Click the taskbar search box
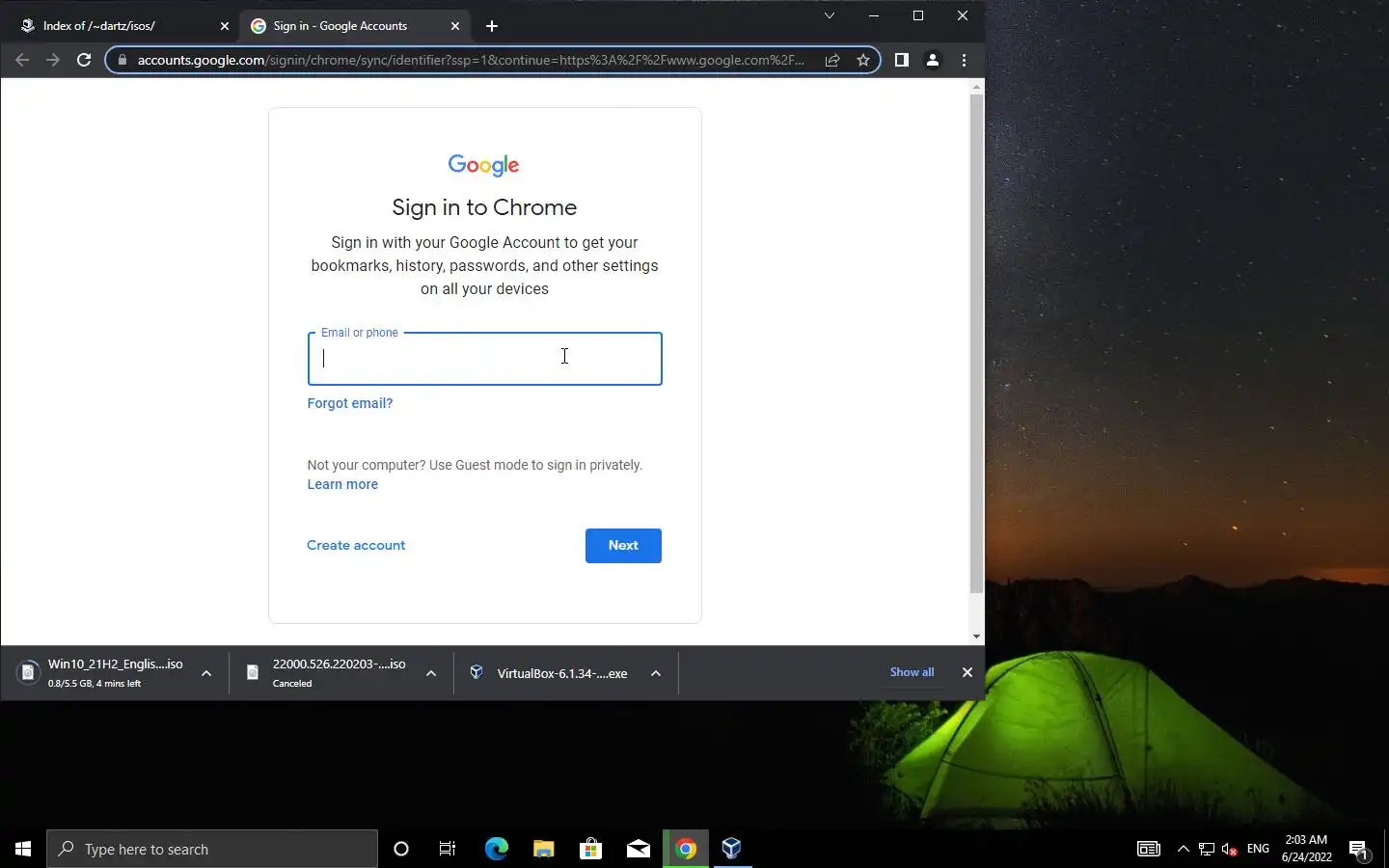1389x868 pixels. pyautogui.click(x=212, y=849)
